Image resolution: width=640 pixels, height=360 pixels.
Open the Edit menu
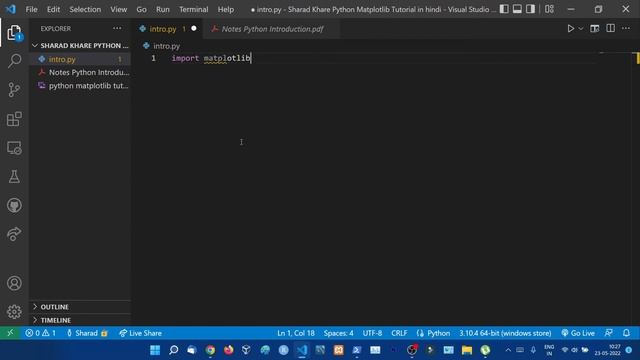click(x=53, y=9)
